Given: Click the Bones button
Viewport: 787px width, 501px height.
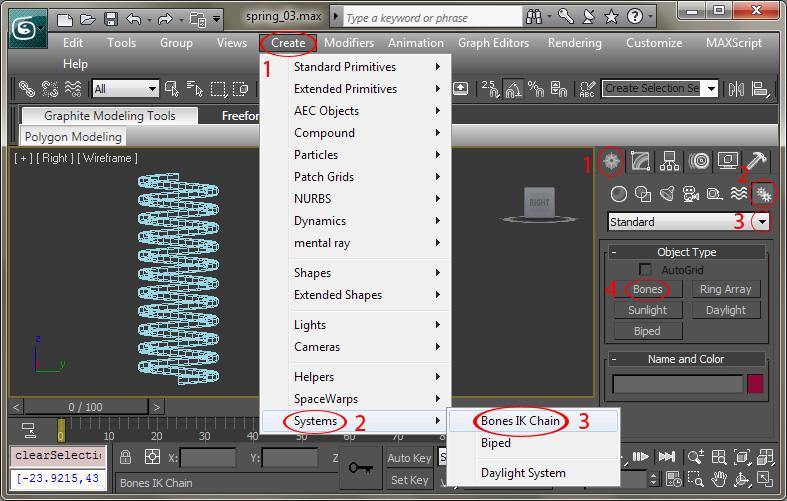Looking at the screenshot, I should (648, 289).
